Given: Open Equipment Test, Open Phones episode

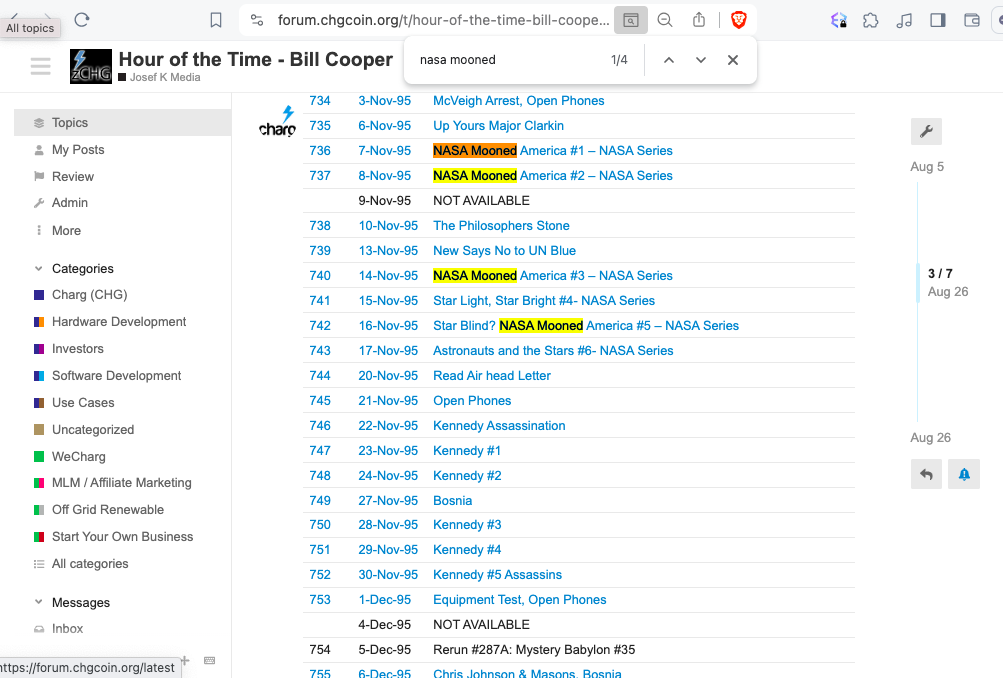Looking at the screenshot, I should pos(519,600).
